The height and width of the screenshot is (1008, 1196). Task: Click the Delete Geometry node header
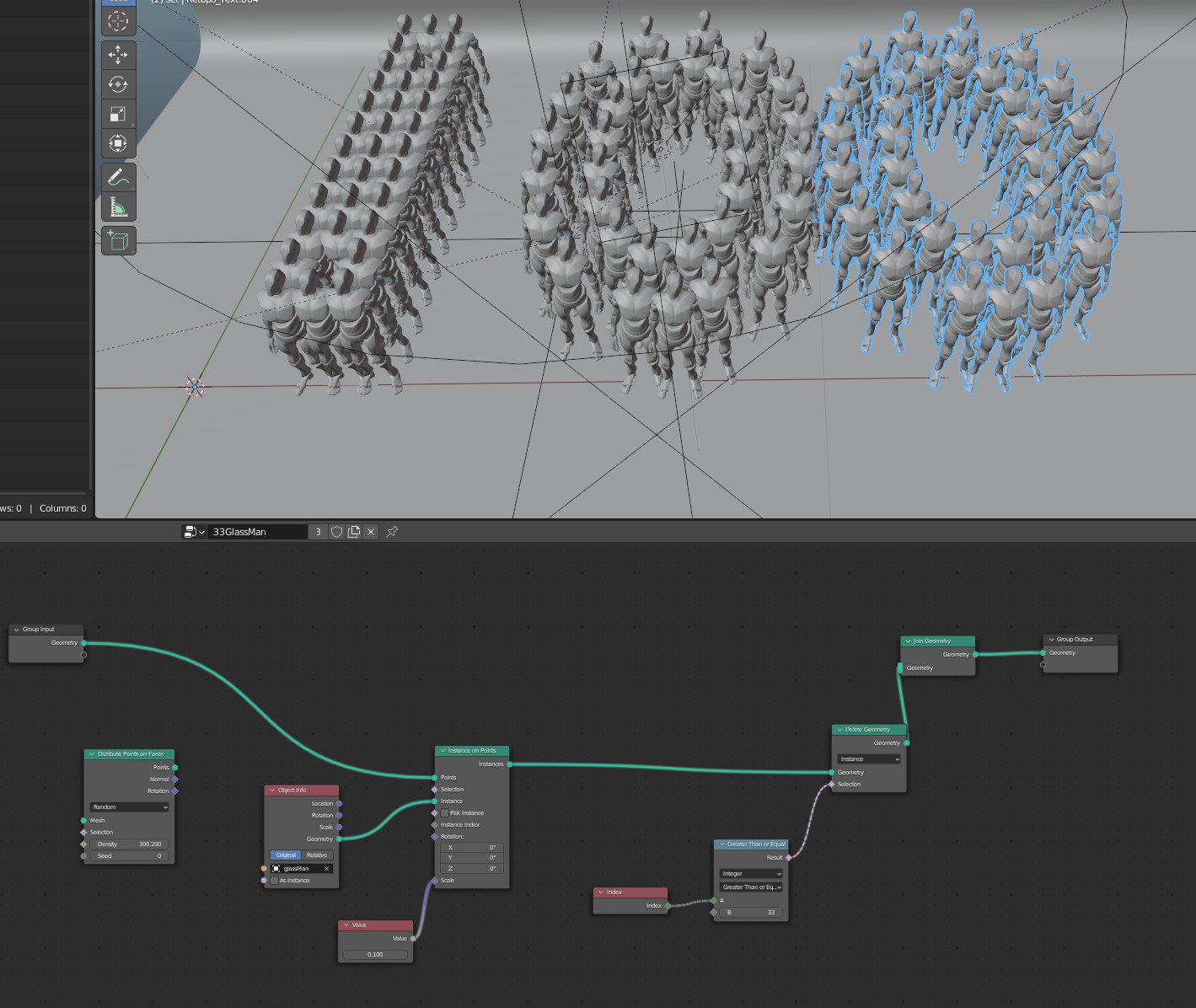pos(869,729)
